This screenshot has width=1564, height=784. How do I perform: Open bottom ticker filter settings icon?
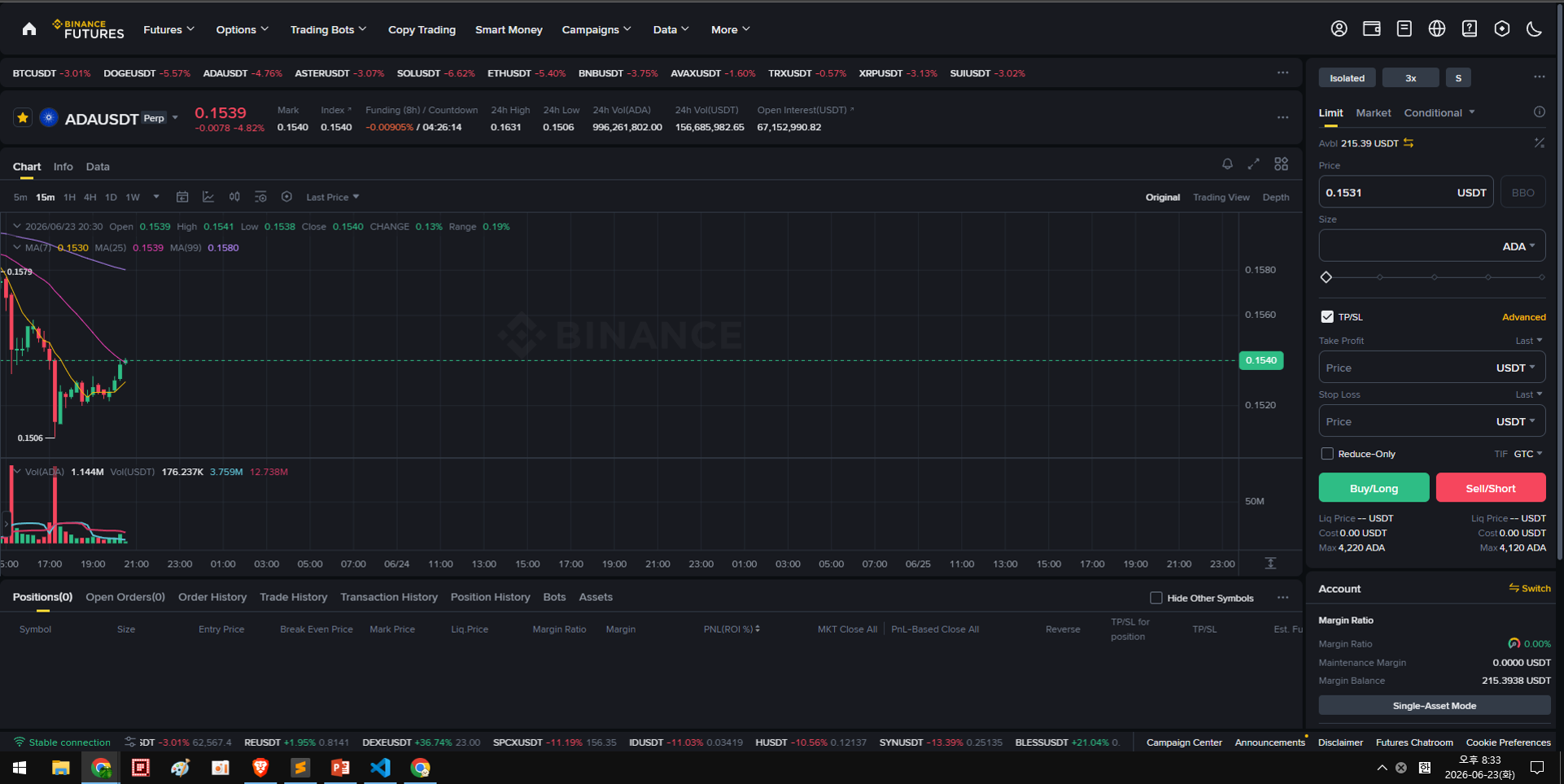(130, 742)
